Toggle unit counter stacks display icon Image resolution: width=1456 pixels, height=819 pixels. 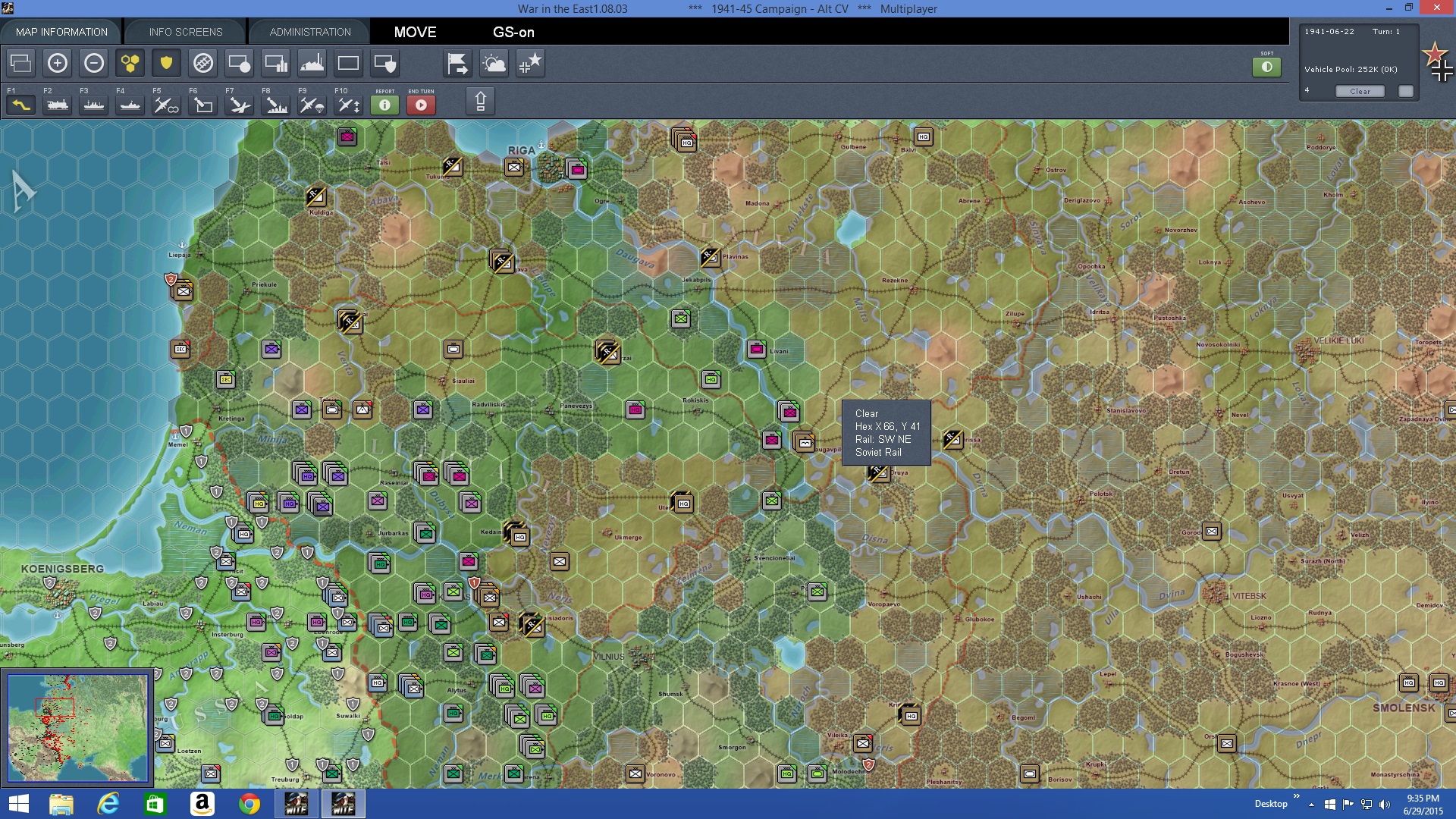pyautogui.click(x=21, y=64)
